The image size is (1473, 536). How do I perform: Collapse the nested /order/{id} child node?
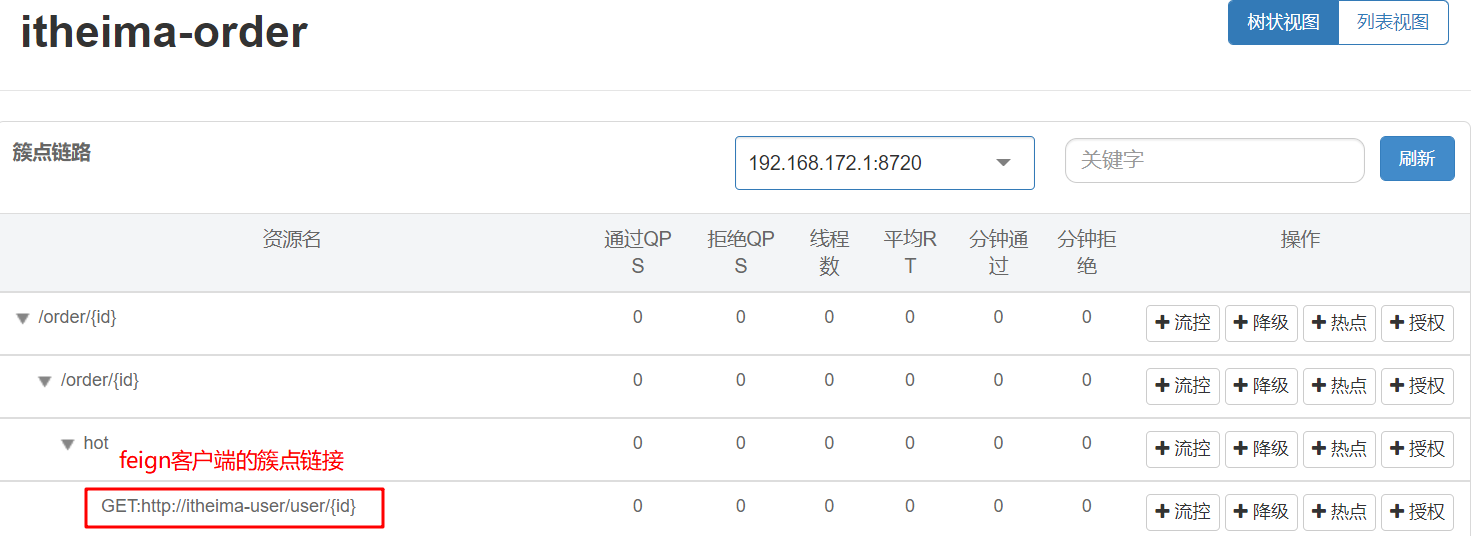(44, 382)
